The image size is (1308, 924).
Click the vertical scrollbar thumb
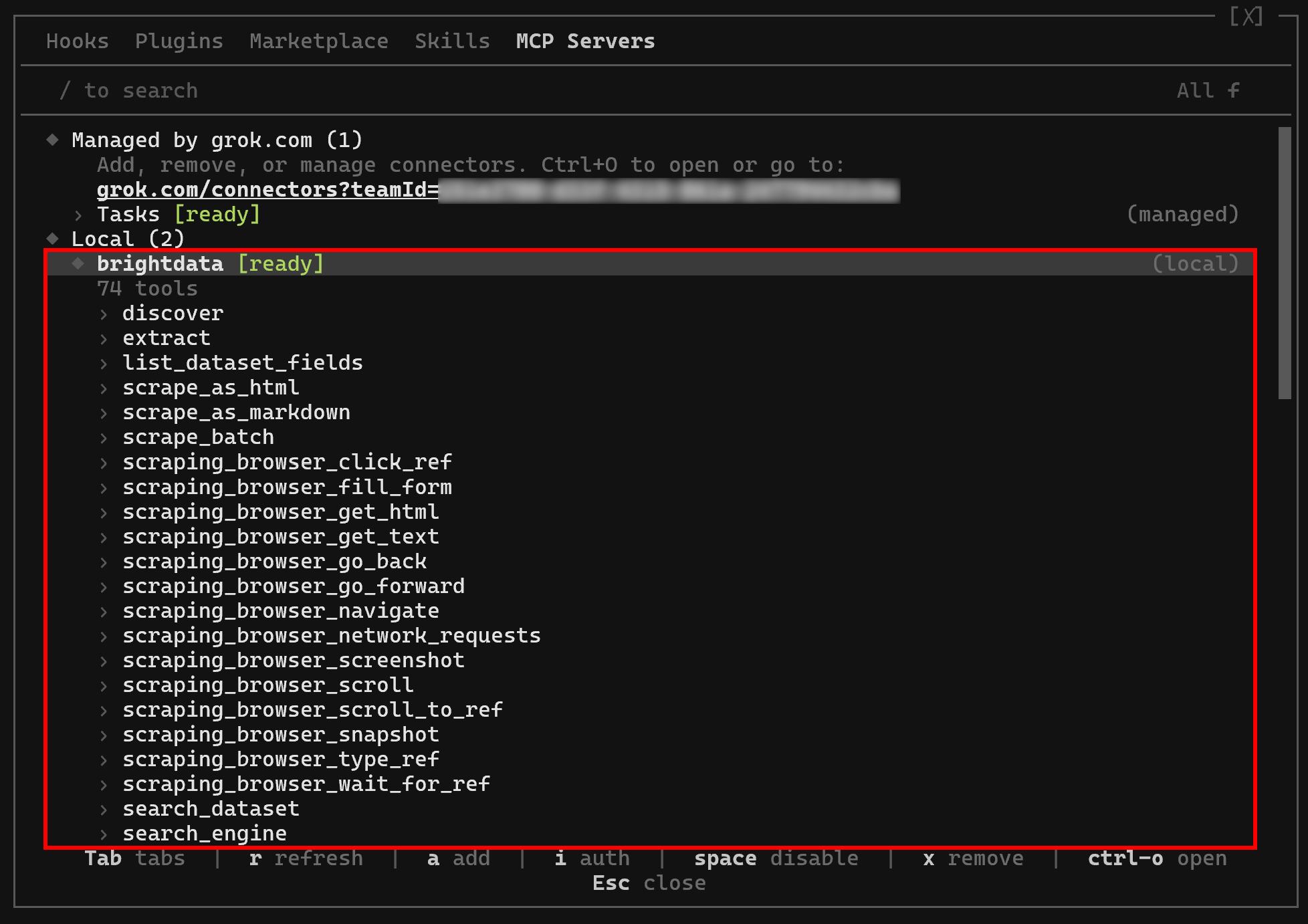click(1284, 263)
